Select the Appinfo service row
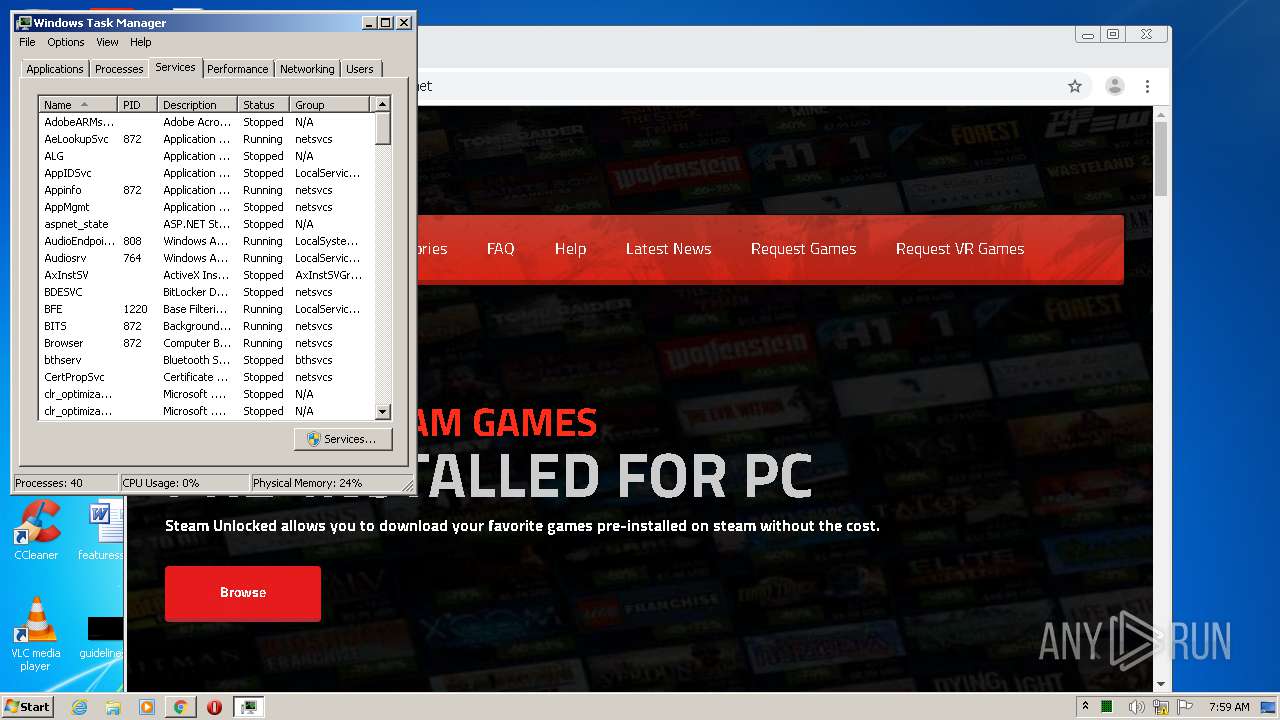The image size is (1280, 720). [206, 190]
